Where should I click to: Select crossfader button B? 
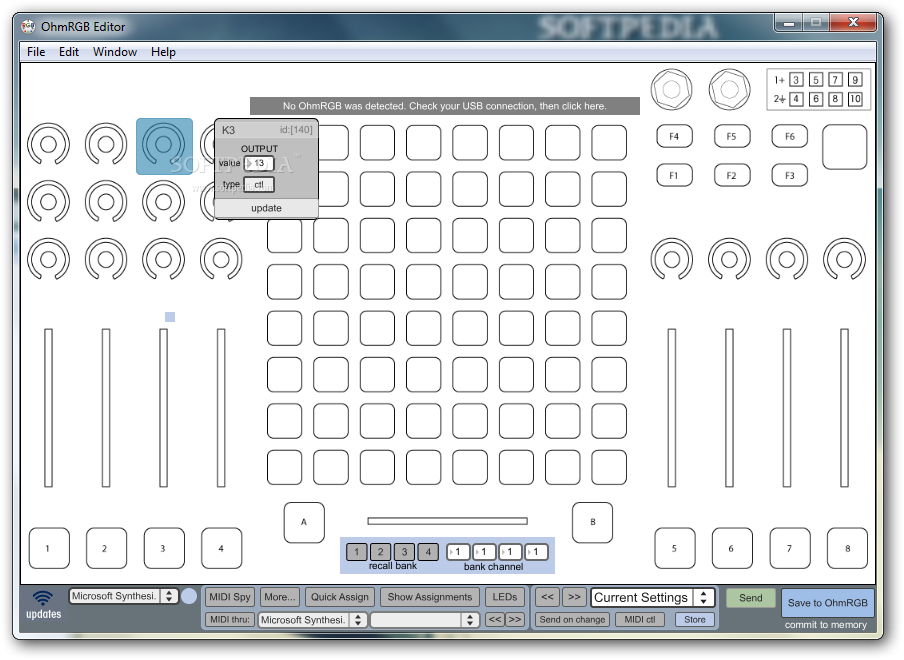[x=592, y=522]
